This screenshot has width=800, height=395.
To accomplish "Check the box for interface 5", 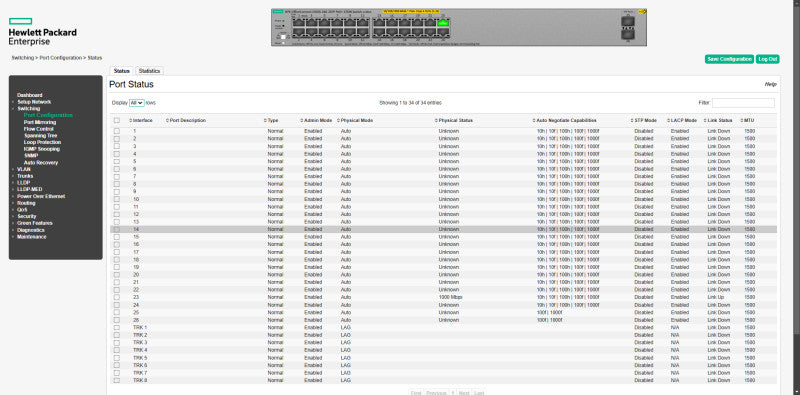I will [x=117, y=161].
